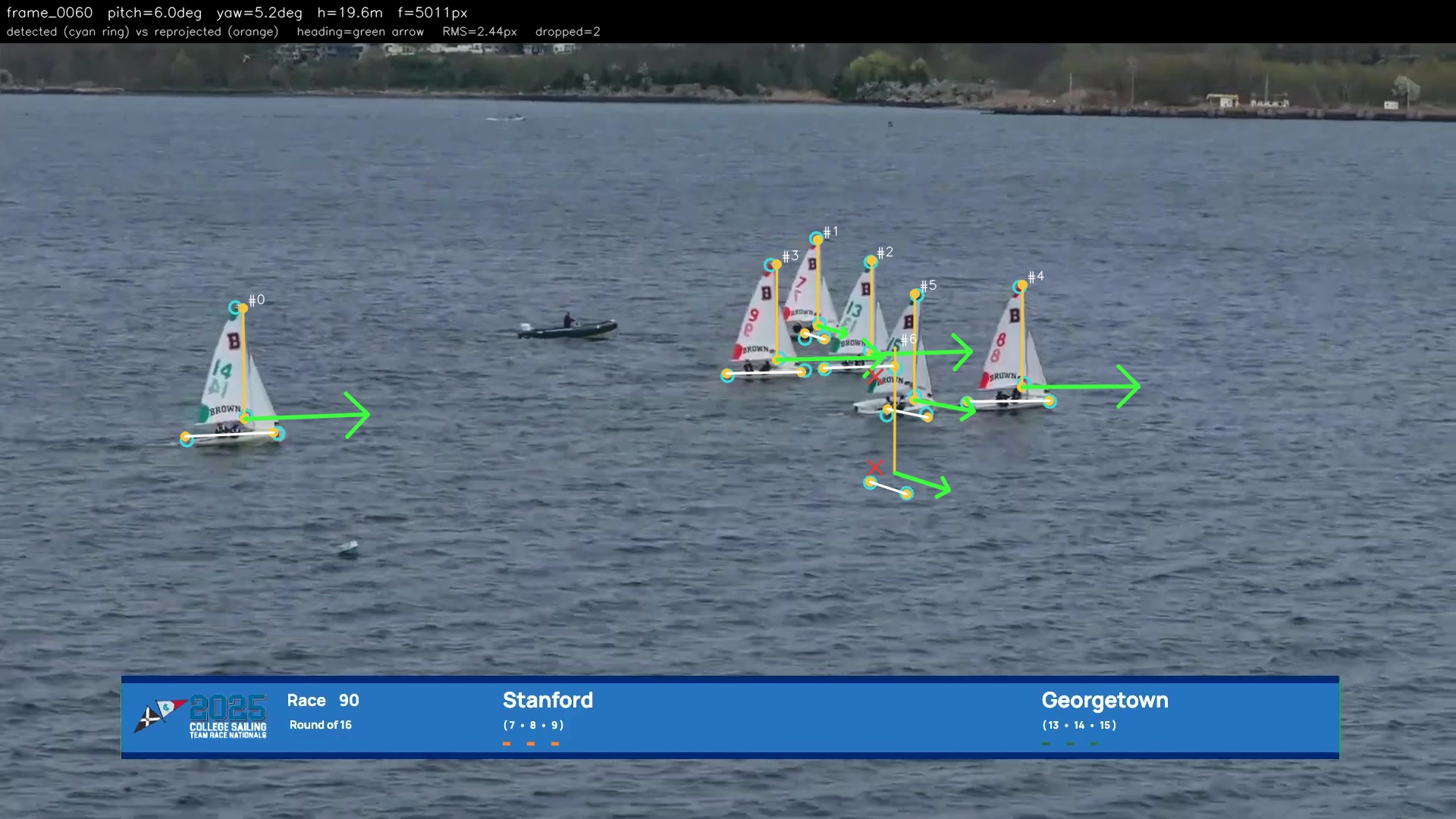Select boat label "#4"
This screenshot has height=819, width=1456.
tap(1036, 277)
